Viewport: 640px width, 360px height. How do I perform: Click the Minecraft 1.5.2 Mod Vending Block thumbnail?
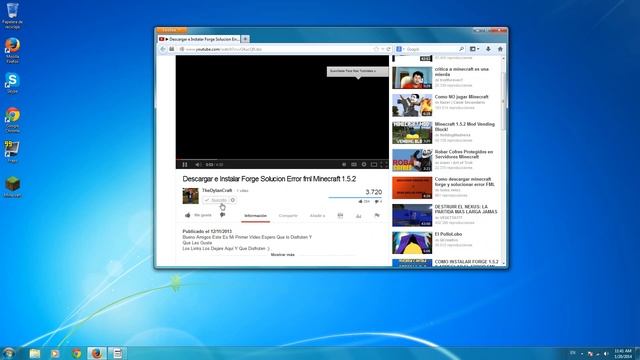(412, 133)
